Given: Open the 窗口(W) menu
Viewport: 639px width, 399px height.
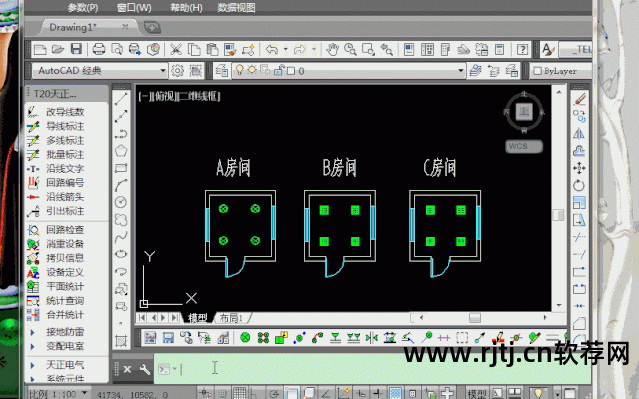Looking at the screenshot, I should (x=134, y=8).
